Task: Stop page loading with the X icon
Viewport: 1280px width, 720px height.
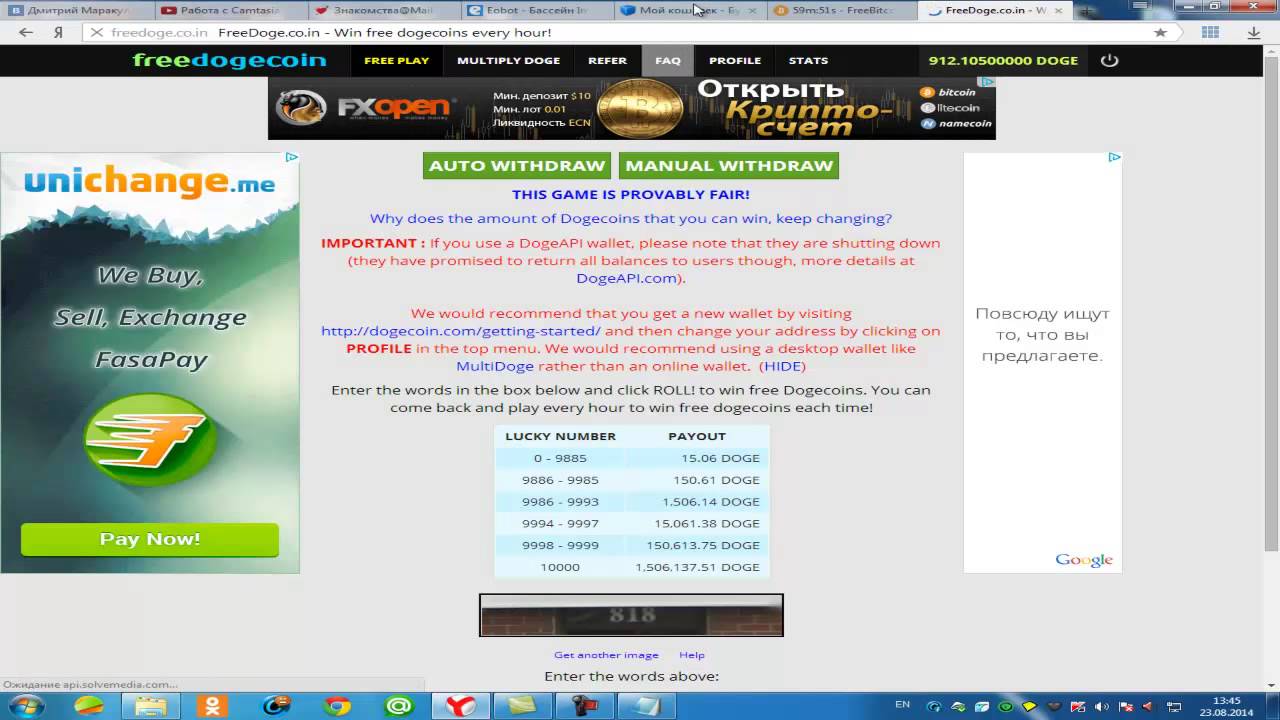Action: point(96,32)
